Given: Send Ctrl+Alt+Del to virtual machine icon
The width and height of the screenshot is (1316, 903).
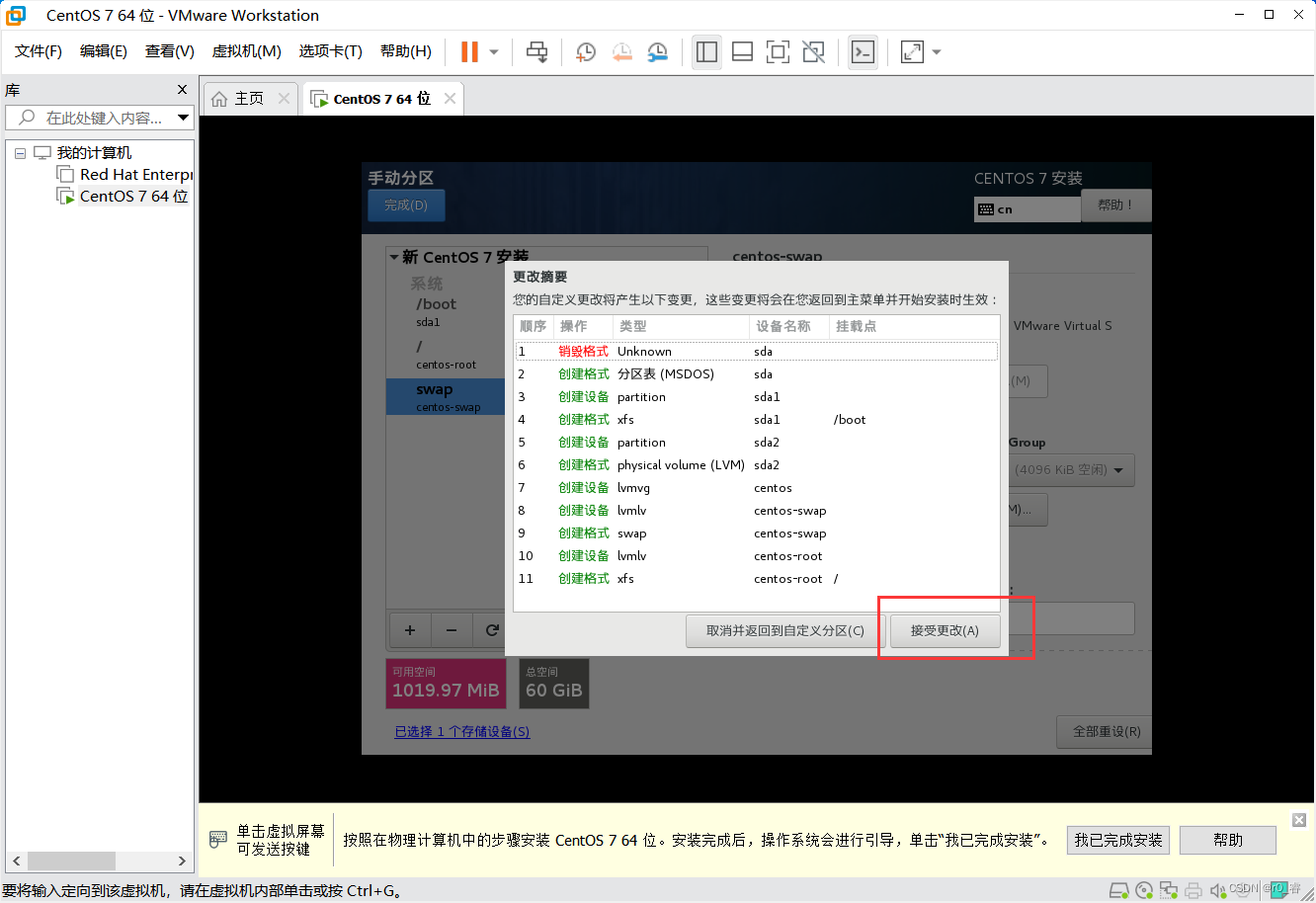Looking at the screenshot, I should 536,52.
